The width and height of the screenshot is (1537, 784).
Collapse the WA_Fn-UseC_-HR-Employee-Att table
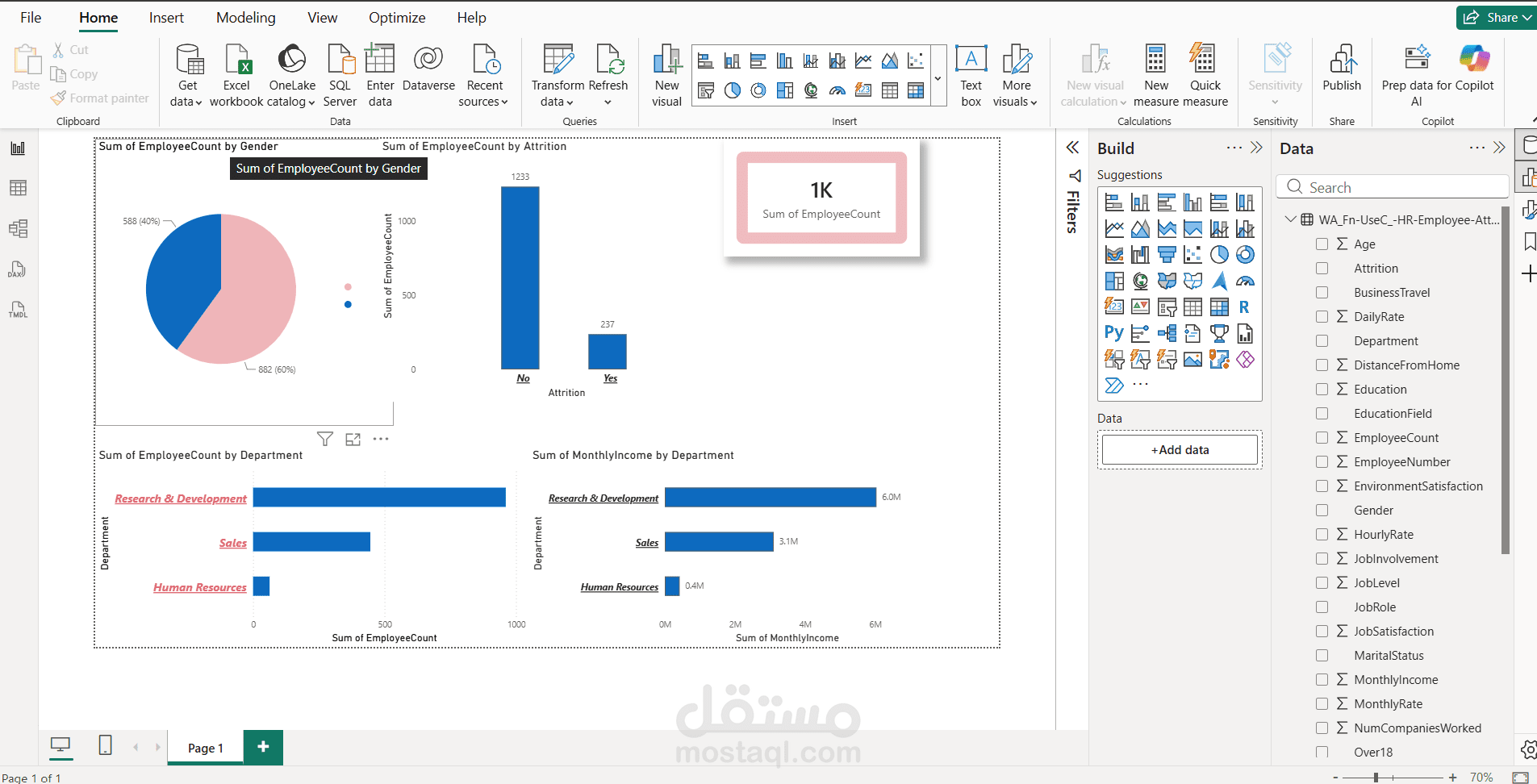(x=1290, y=219)
